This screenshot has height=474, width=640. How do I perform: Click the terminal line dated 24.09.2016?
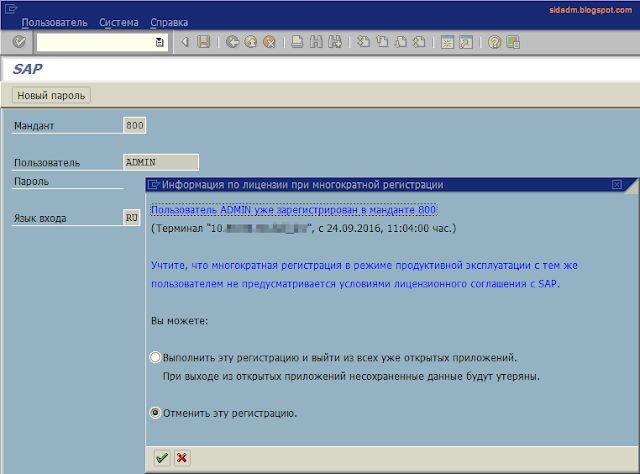[303, 228]
